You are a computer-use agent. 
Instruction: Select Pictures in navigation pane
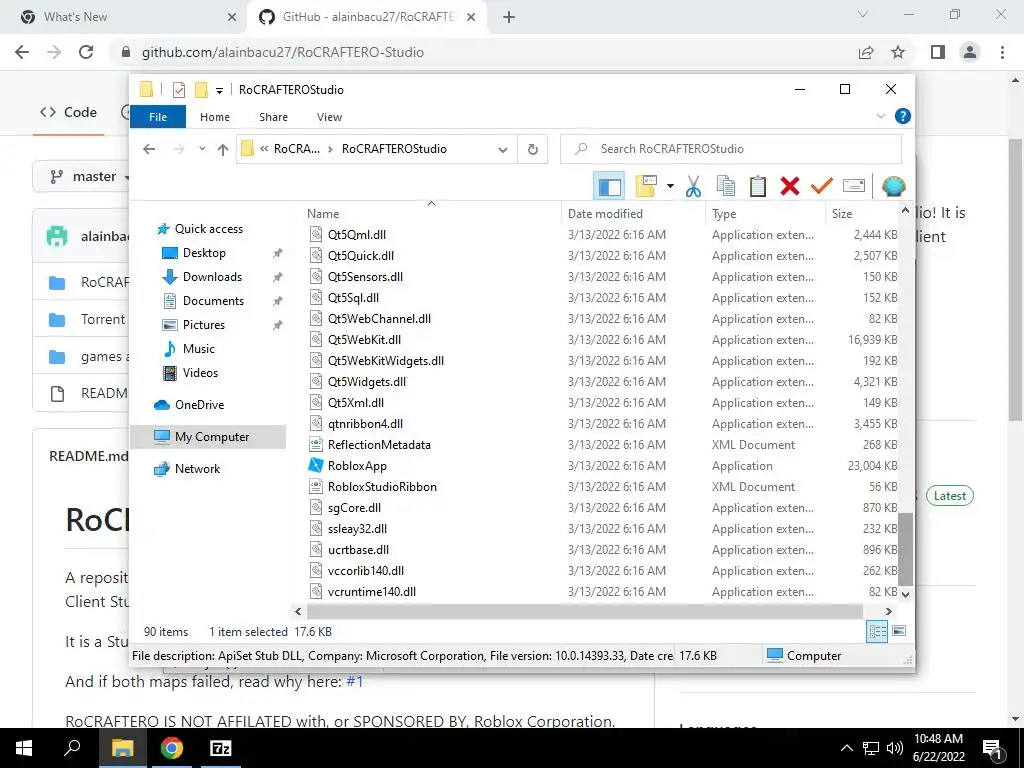point(203,325)
